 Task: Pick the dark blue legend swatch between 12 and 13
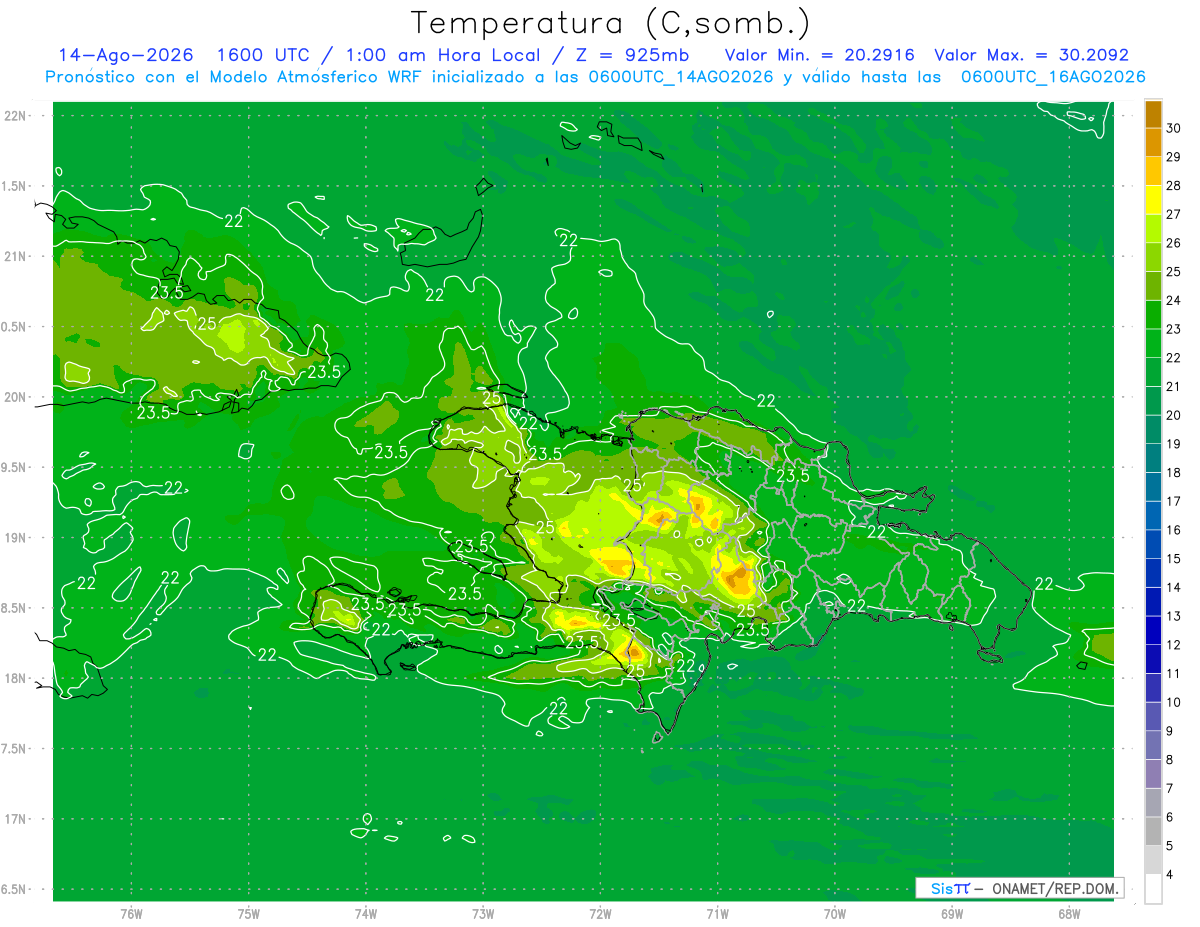coord(1153,630)
